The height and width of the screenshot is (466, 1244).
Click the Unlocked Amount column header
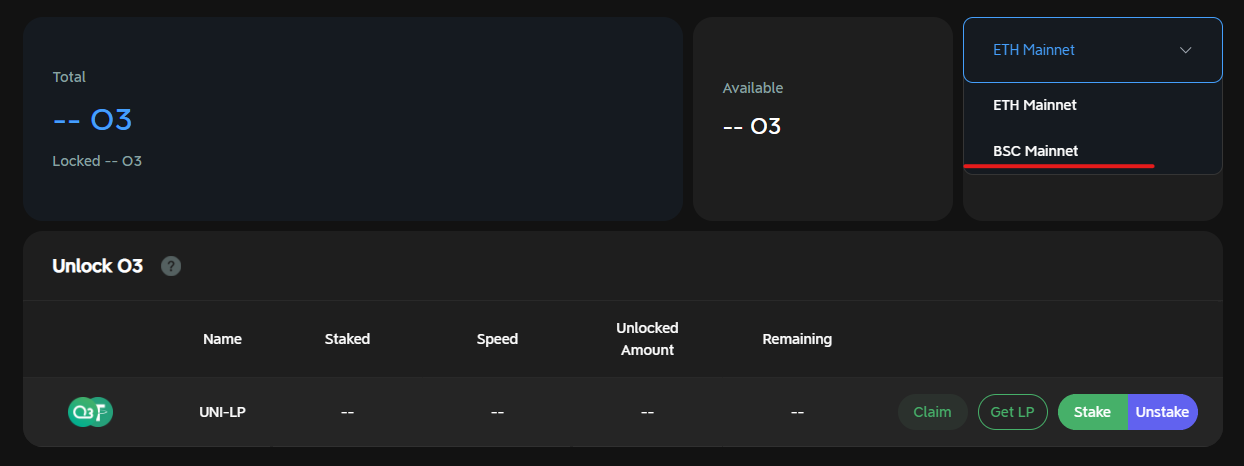(647, 339)
